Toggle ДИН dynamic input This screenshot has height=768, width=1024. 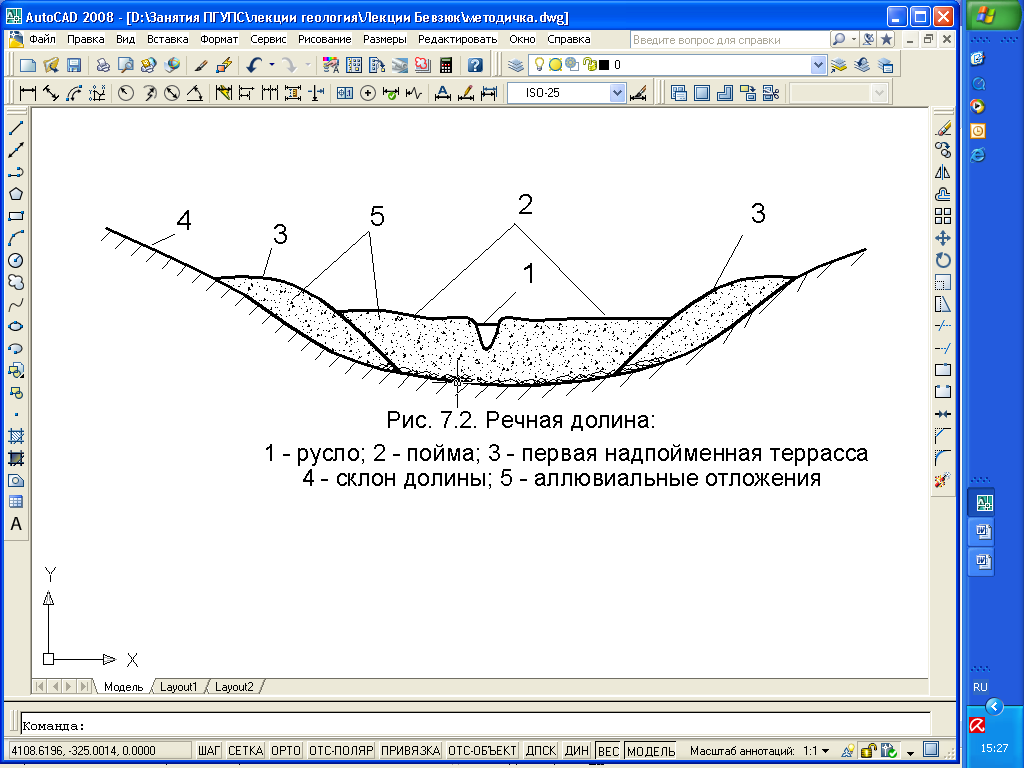coord(577,751)
